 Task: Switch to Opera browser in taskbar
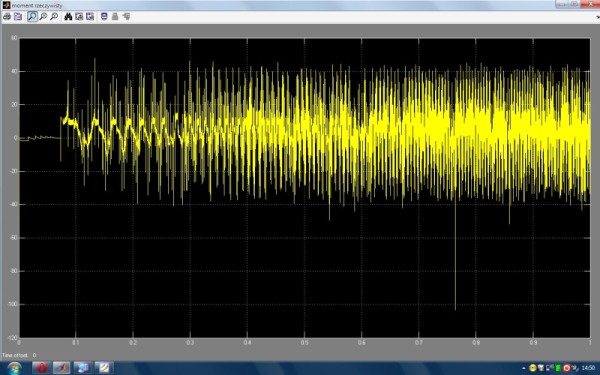click(x=41, y=368)
